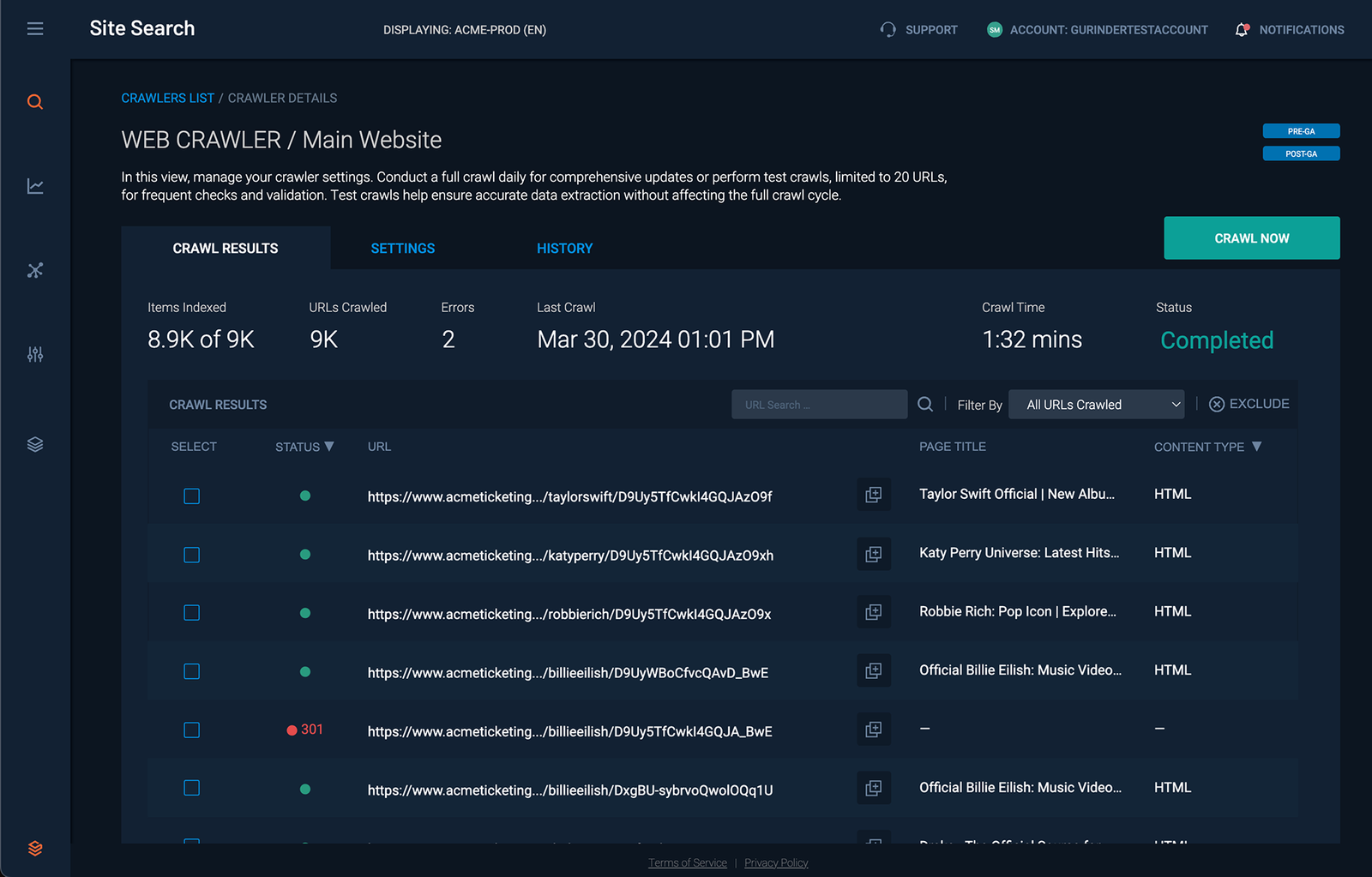The image size is (1372, 877).
Task: Open the sliders settings sidebar icon
Action: coord(35,354)
